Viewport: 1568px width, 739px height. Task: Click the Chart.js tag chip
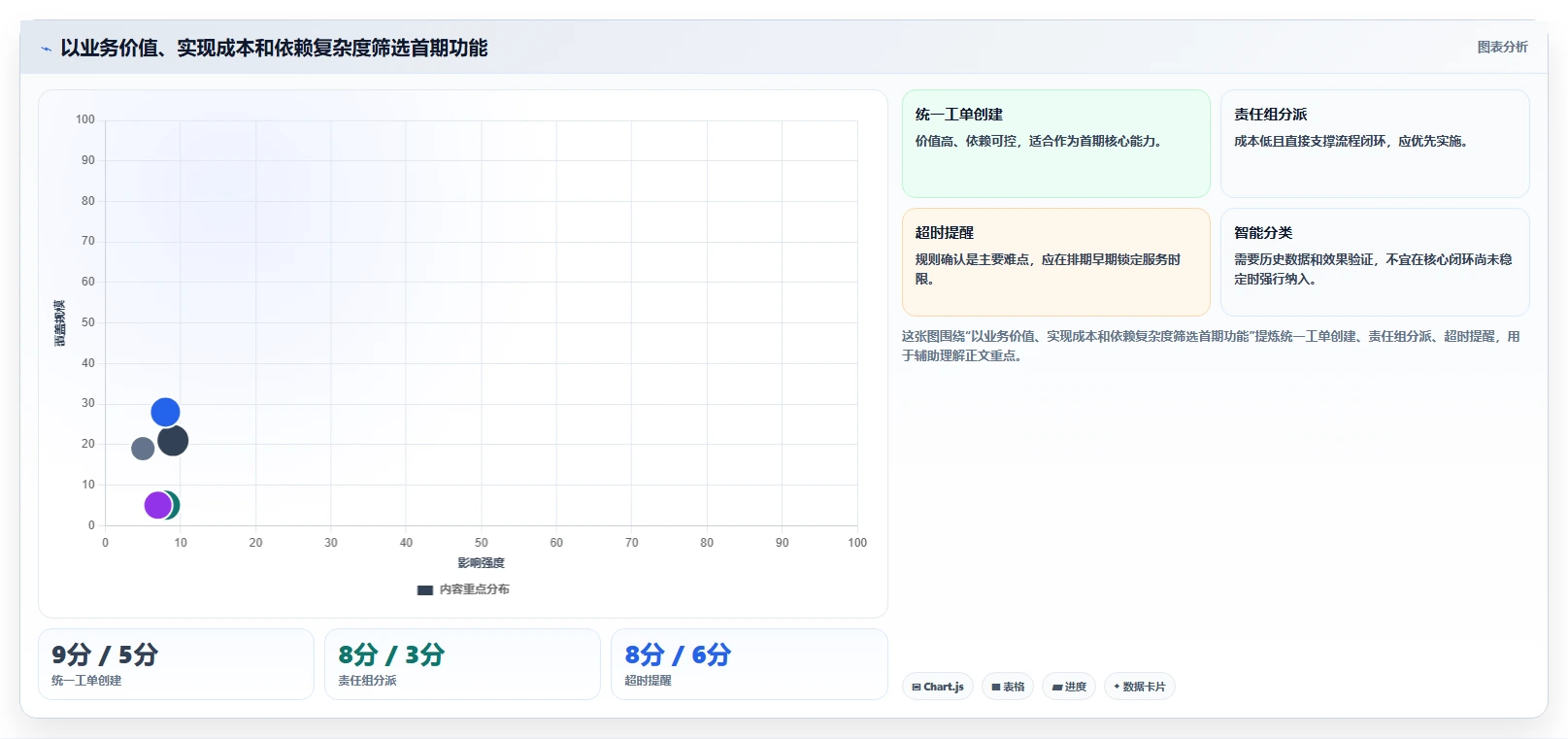(938, 687)
